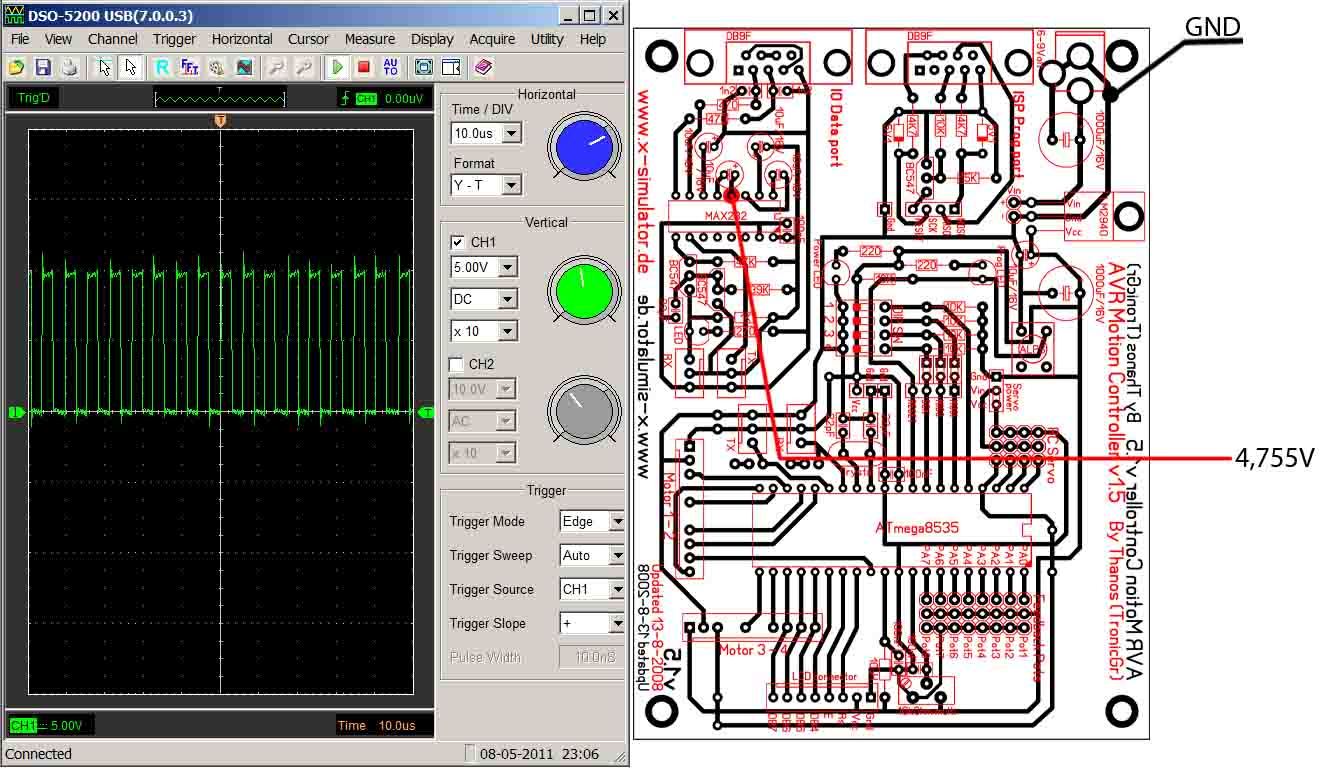This screenshot has height=768, width=1340.
Task: Open the Help menu
Action: coord(593,39)
